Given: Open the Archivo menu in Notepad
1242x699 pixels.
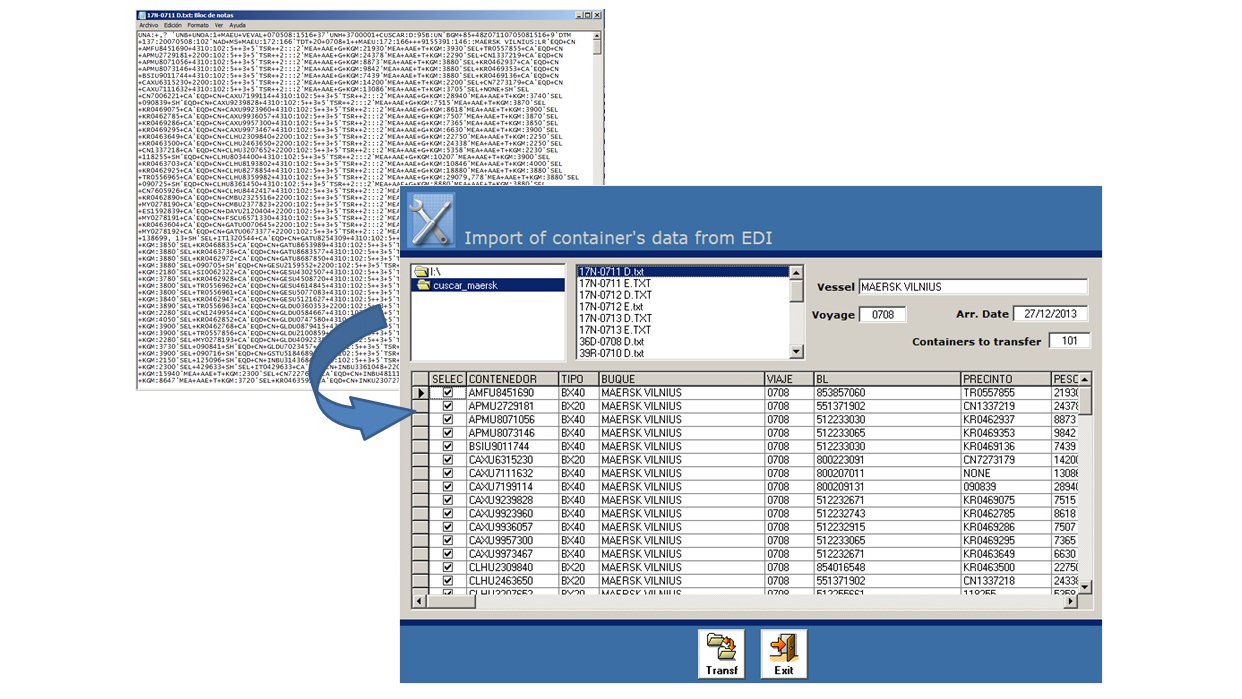Looking at the screenshot, I should click(x=149, y=25).
